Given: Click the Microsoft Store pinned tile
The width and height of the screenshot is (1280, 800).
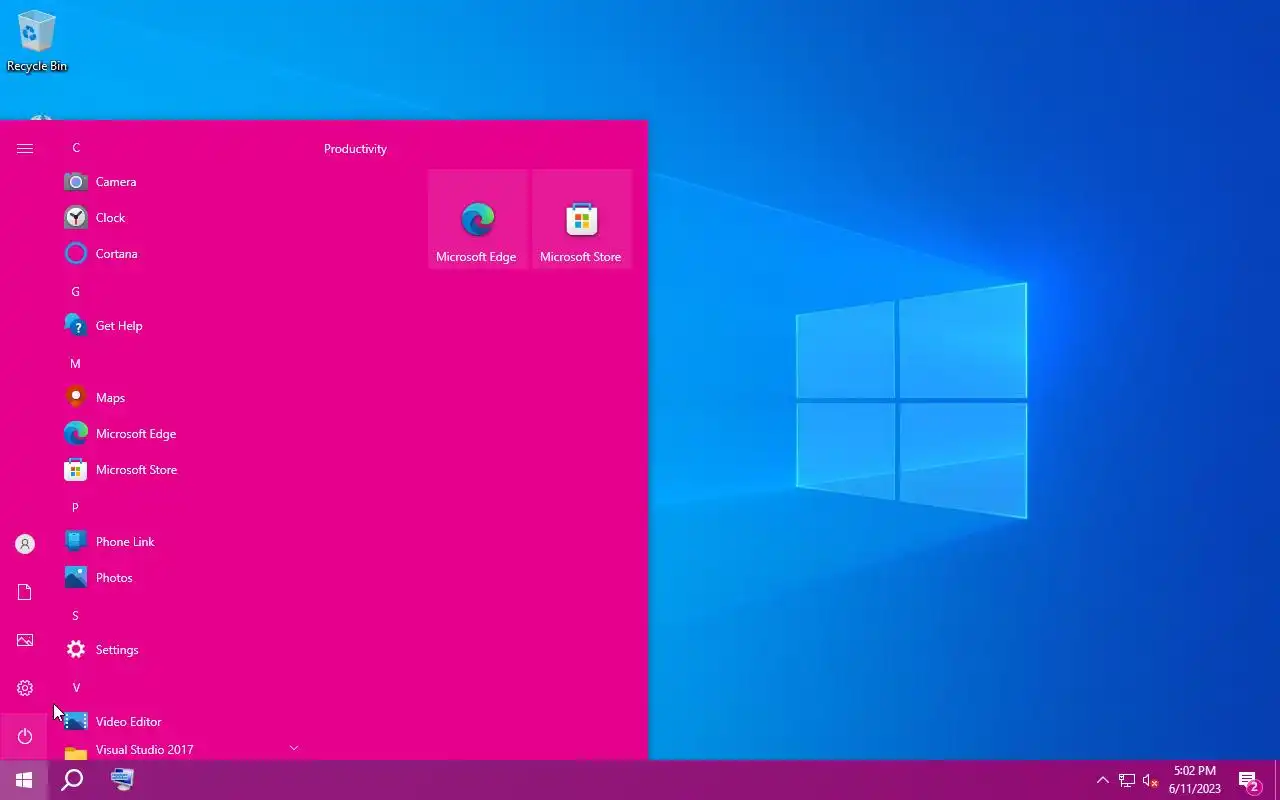Looking at the screenshot, I should coord(581,219).
